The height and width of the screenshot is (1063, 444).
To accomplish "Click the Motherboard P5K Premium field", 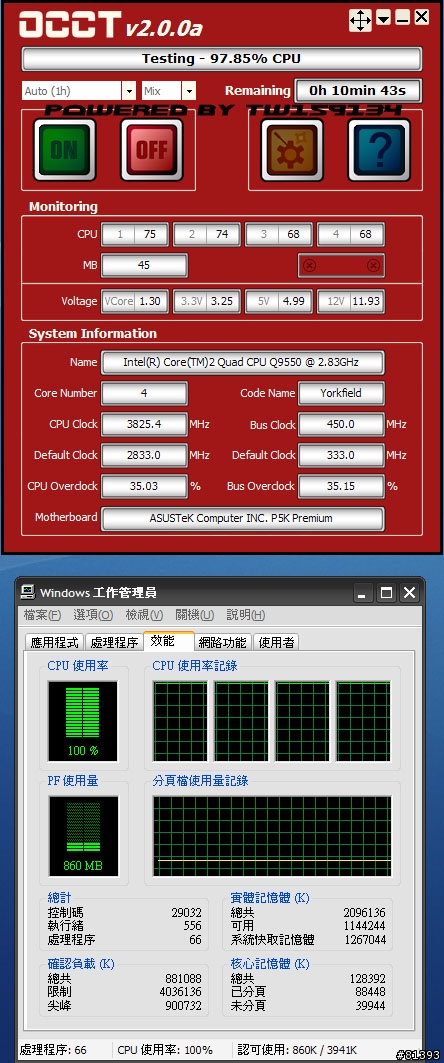I will (243, 519).
